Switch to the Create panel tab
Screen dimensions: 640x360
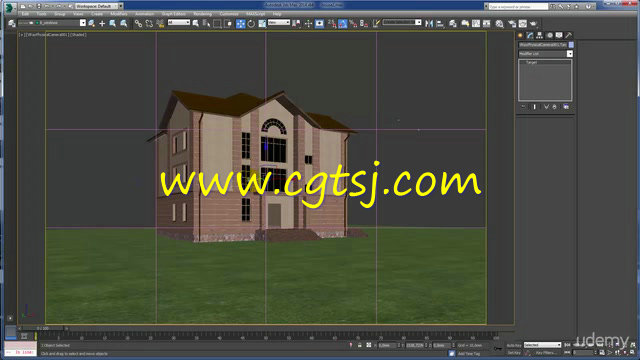(x=520, y=36)
